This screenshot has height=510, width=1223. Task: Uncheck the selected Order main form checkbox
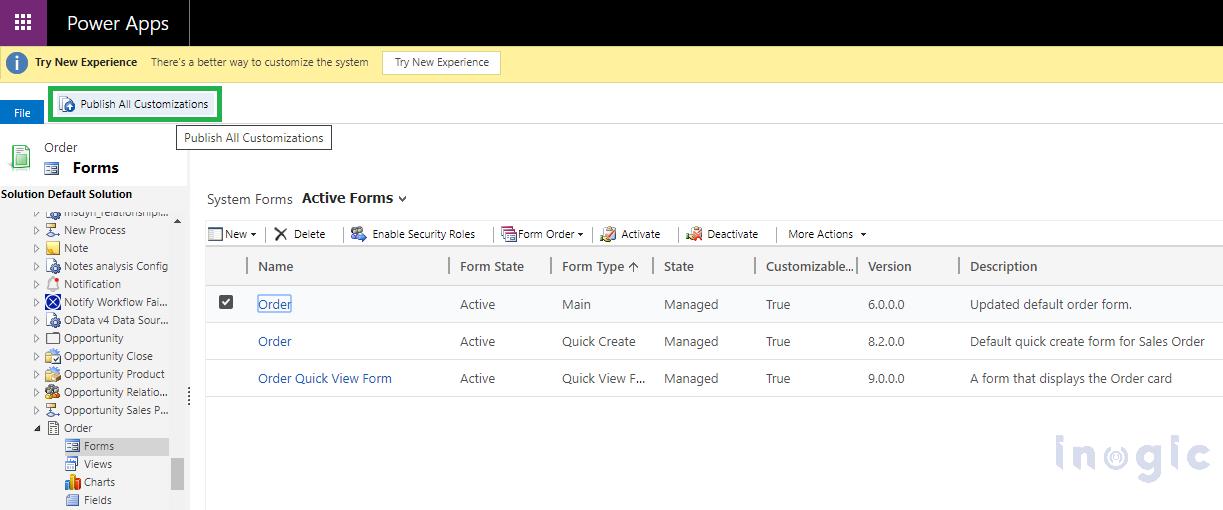point(226,302)
